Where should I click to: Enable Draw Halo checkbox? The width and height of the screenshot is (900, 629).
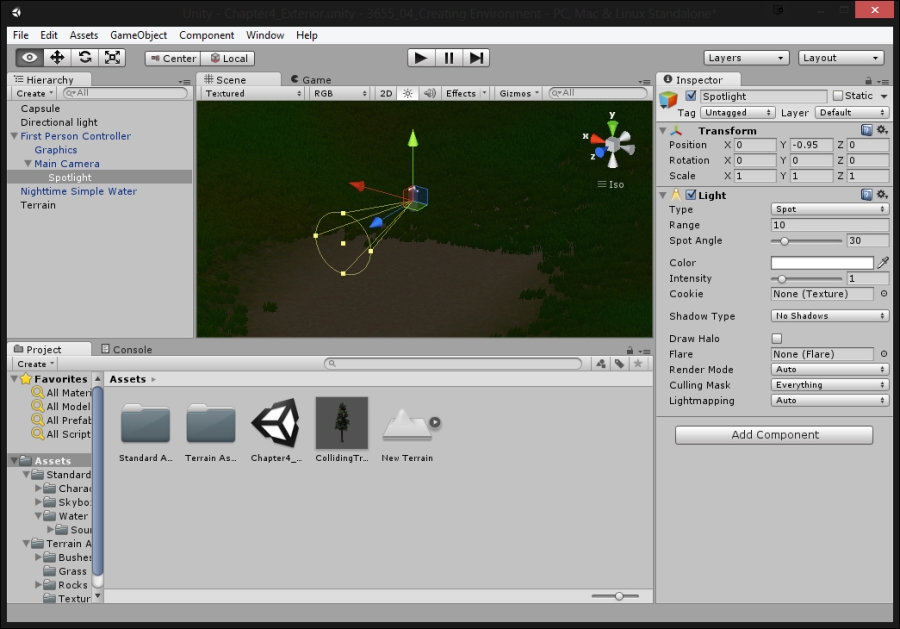[x=777, y=339]
